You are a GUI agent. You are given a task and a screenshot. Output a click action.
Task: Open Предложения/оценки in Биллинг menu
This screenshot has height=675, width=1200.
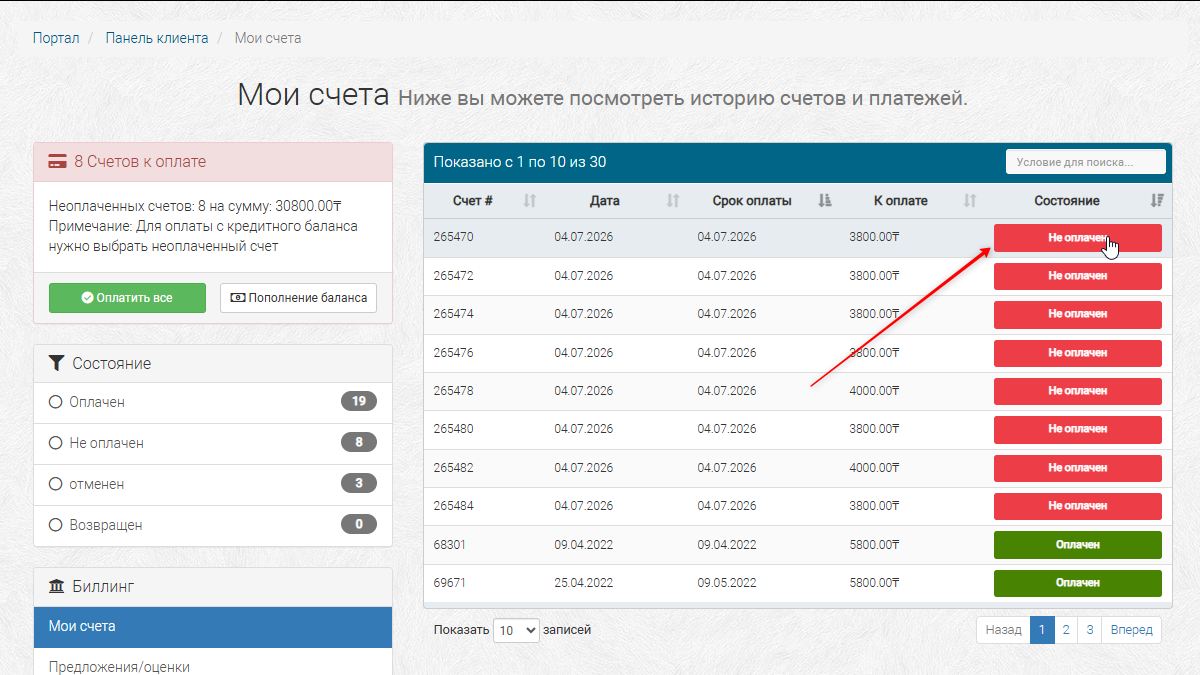(213, 664)
